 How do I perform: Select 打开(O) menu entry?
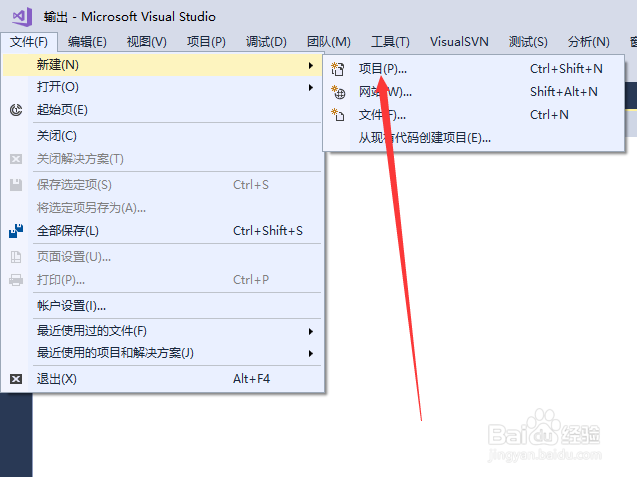pyautogui.click(x=163, y=87)
